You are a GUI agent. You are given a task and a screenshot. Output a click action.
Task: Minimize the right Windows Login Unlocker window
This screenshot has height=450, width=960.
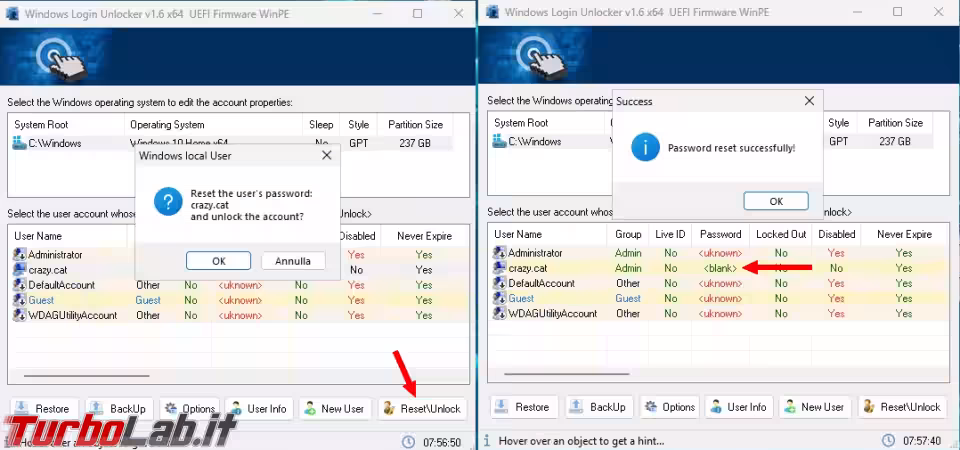tap(857, 12)
